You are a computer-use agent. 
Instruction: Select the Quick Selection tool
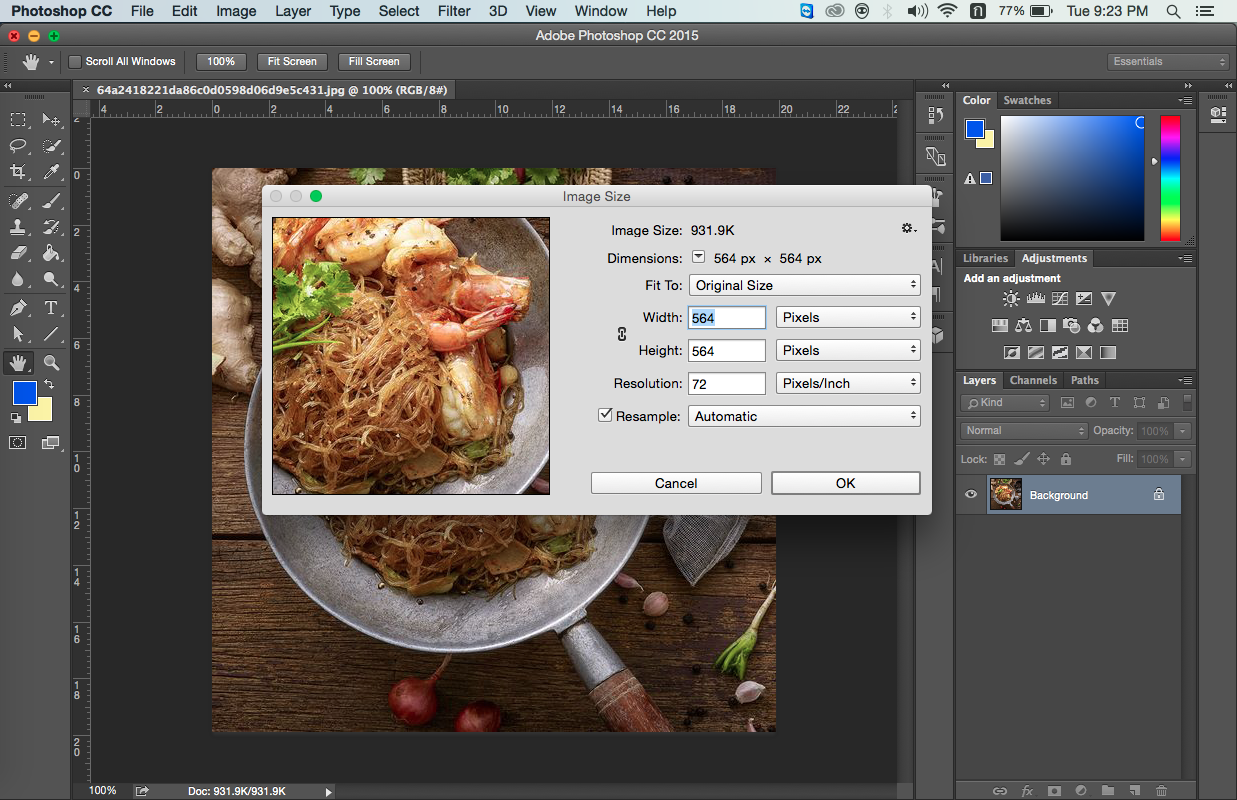[51, 146]
